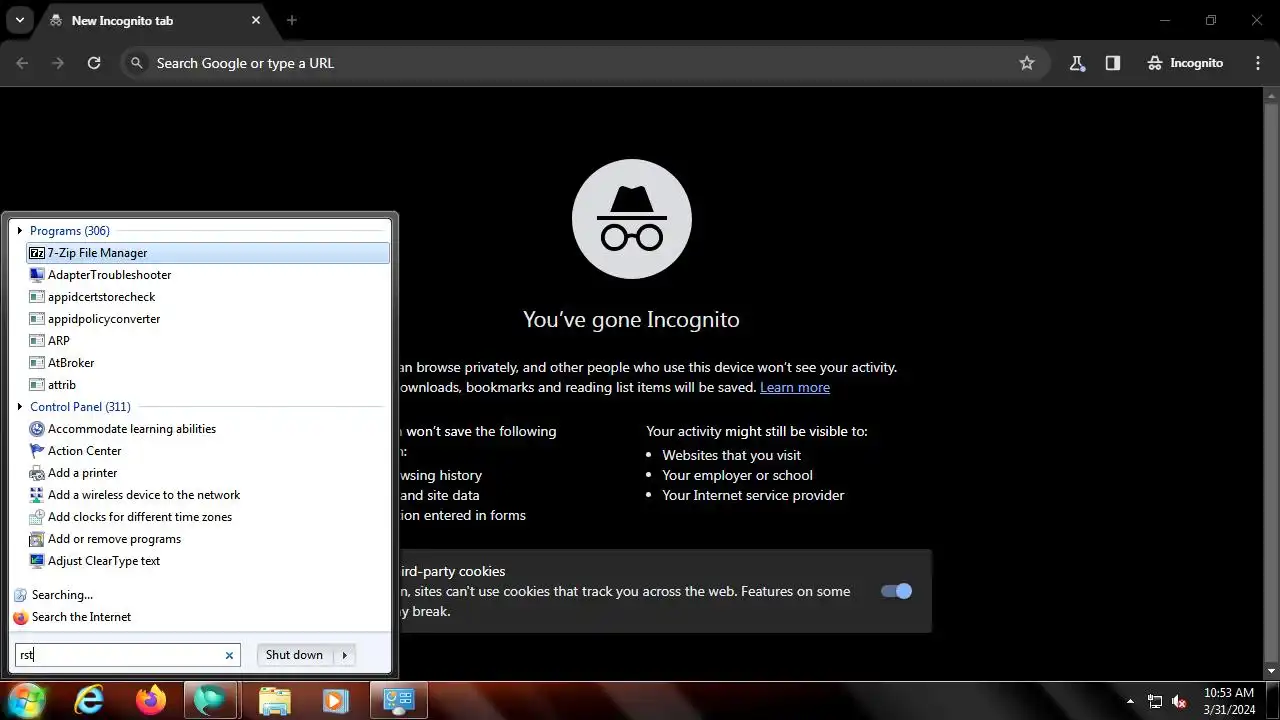
Task: Click the 7-Zip icon in results
Action: coord(37,253)
